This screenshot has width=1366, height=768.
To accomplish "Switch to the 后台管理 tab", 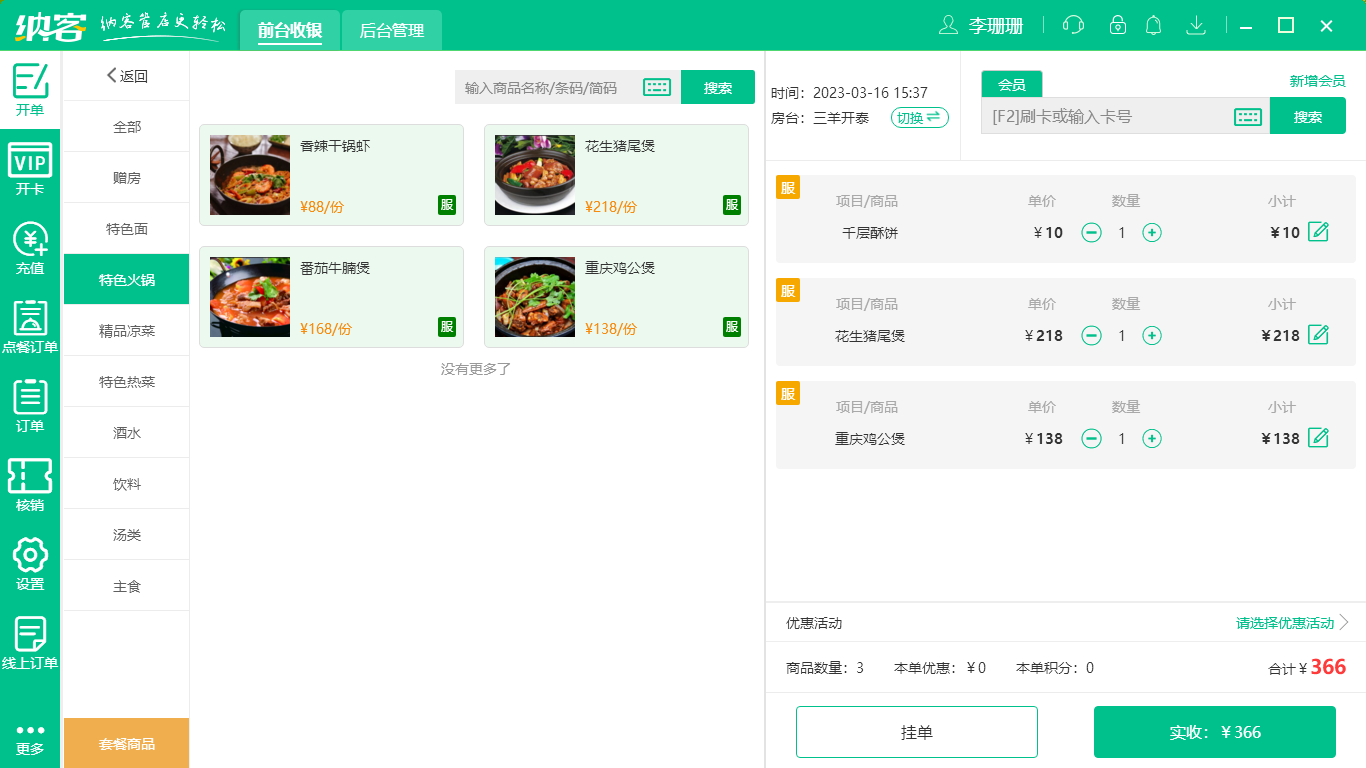I will [391, 30].
